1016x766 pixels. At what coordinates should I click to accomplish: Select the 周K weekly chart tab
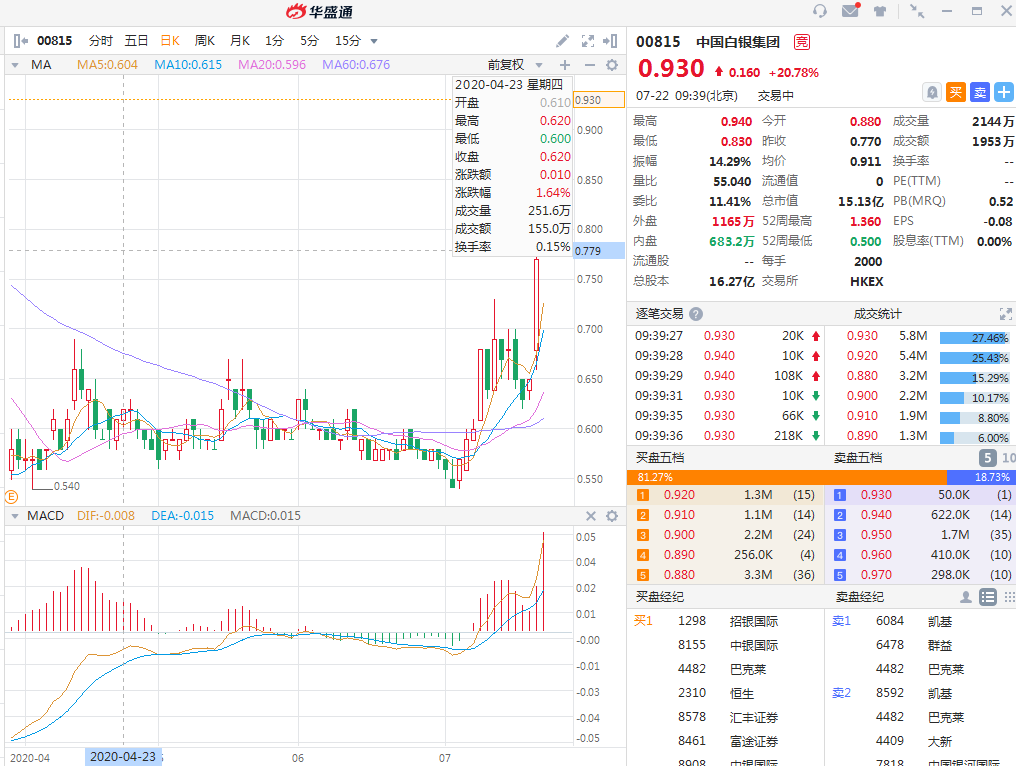point(205,41)
